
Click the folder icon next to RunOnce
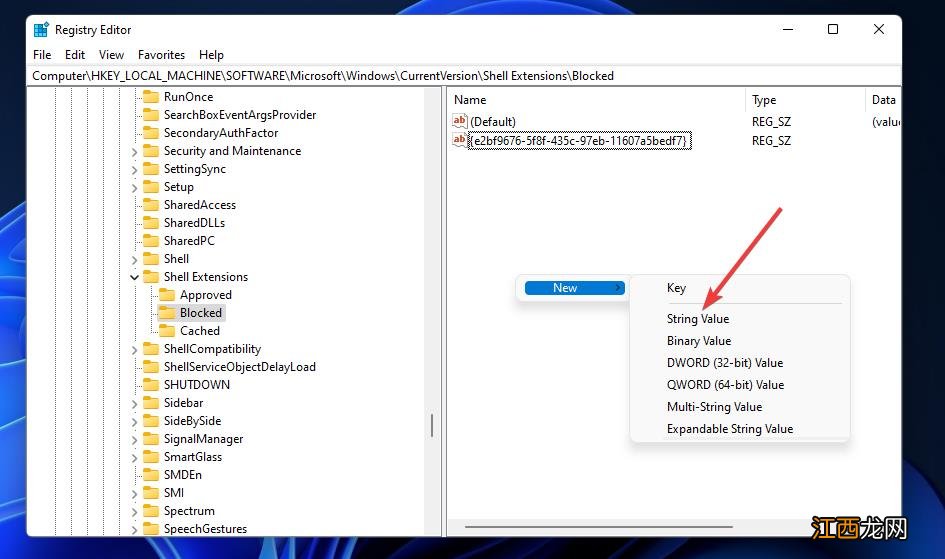click(151, 97)
